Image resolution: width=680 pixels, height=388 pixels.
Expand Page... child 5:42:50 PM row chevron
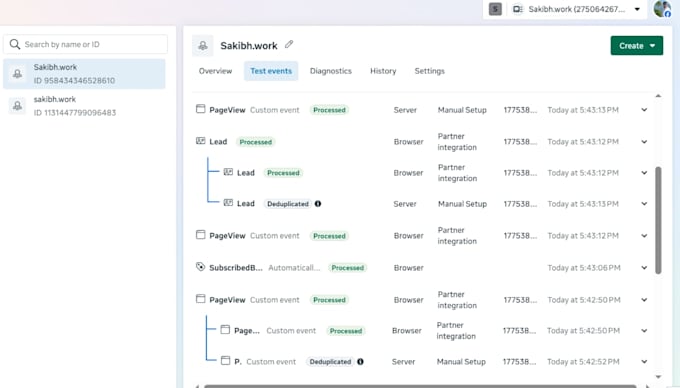point(644,331)
